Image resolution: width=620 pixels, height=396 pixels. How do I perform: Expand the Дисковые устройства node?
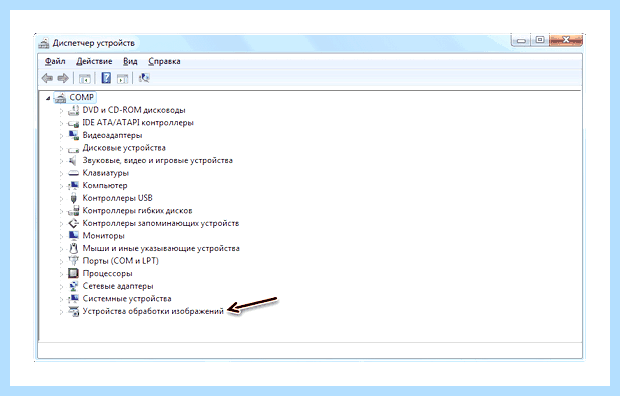[x=61, y=149]
